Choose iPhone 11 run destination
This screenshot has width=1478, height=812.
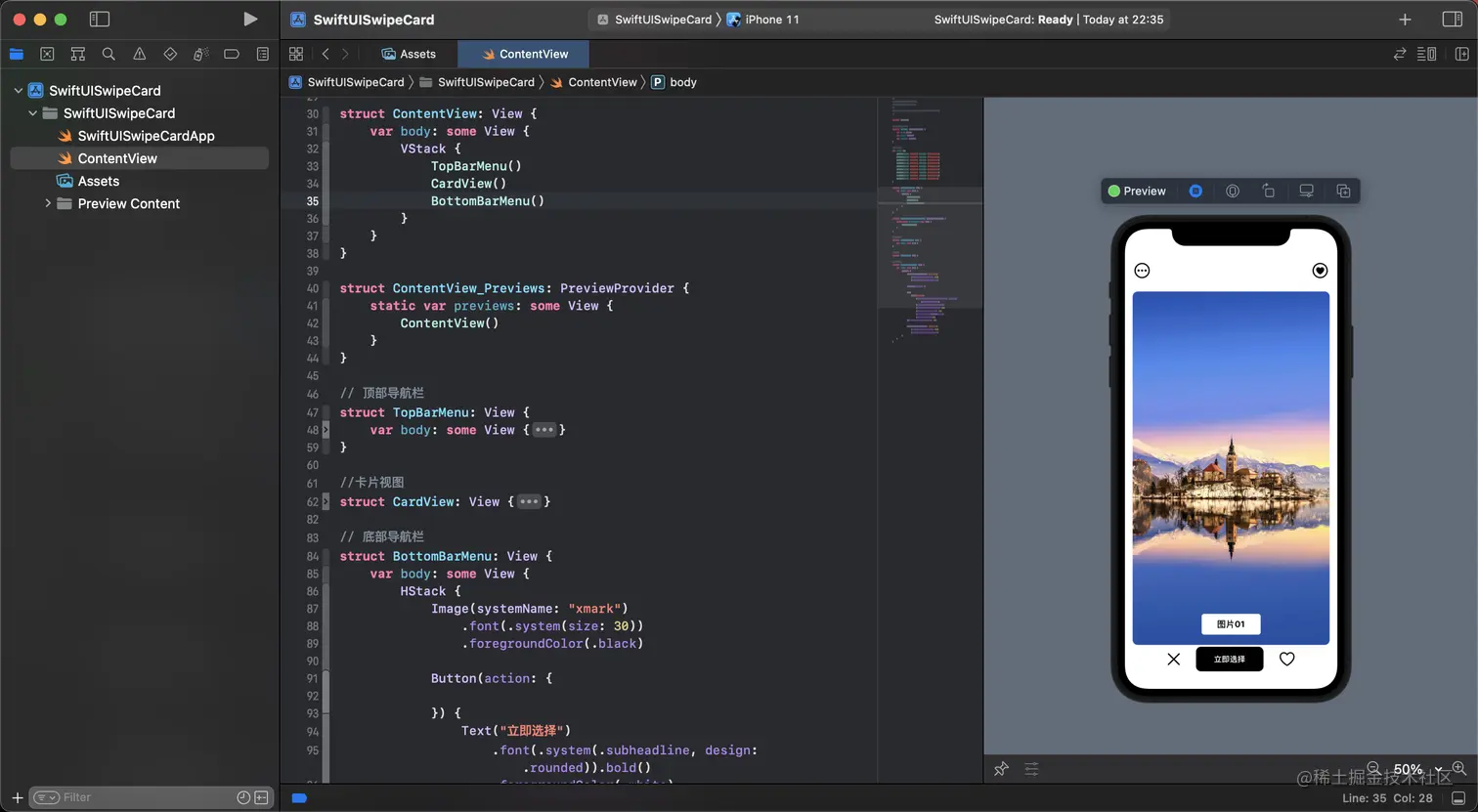[762, 20]
